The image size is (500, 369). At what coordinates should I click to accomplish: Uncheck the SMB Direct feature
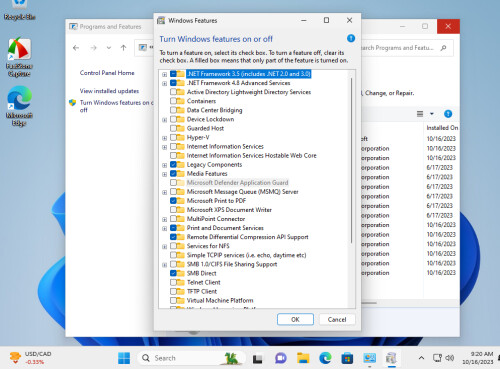pos(173,273)
